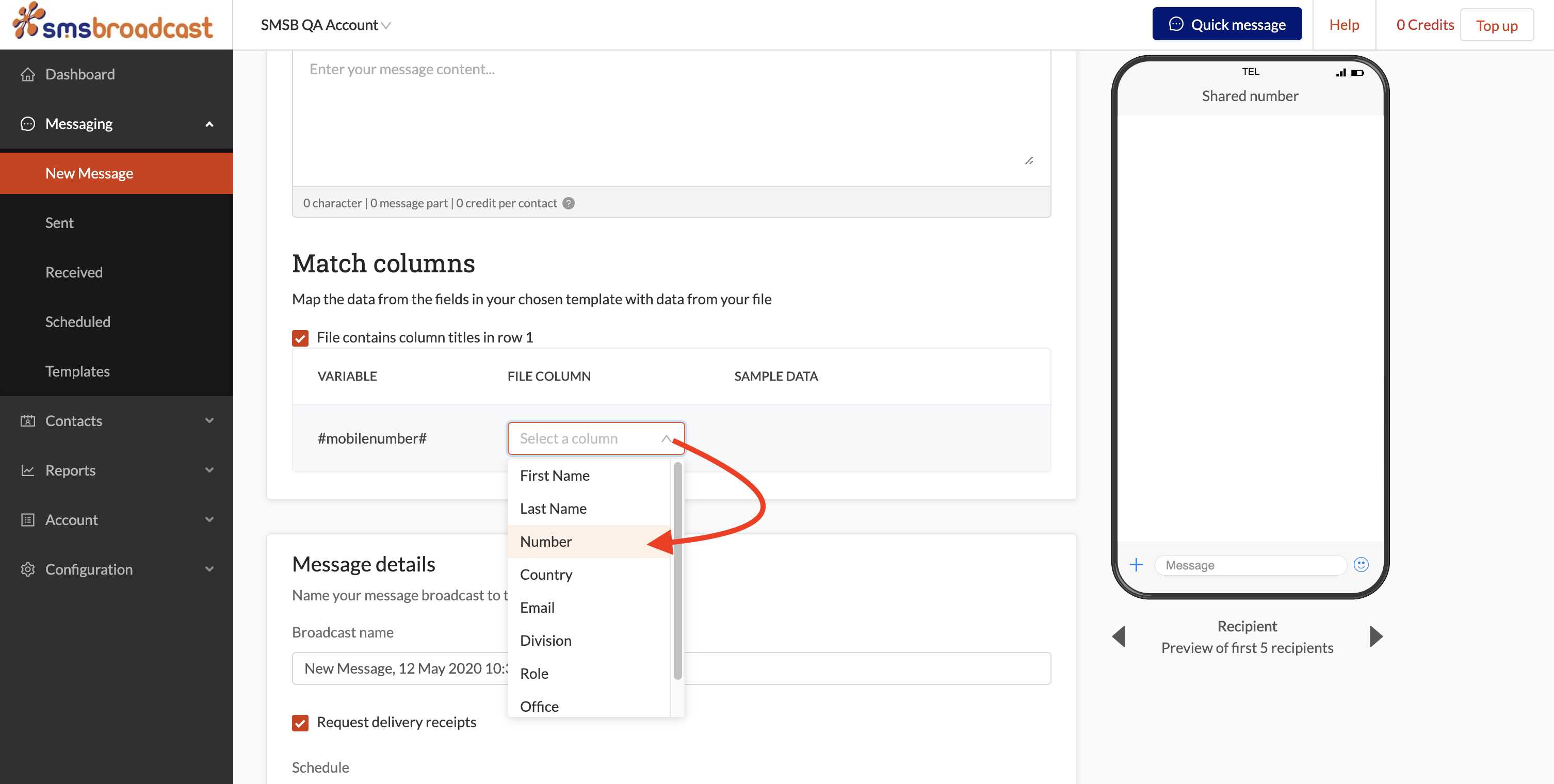Uncheck File contains column titles checkbox
This screenshot has width=1554, height=784.
coord(300,338)
